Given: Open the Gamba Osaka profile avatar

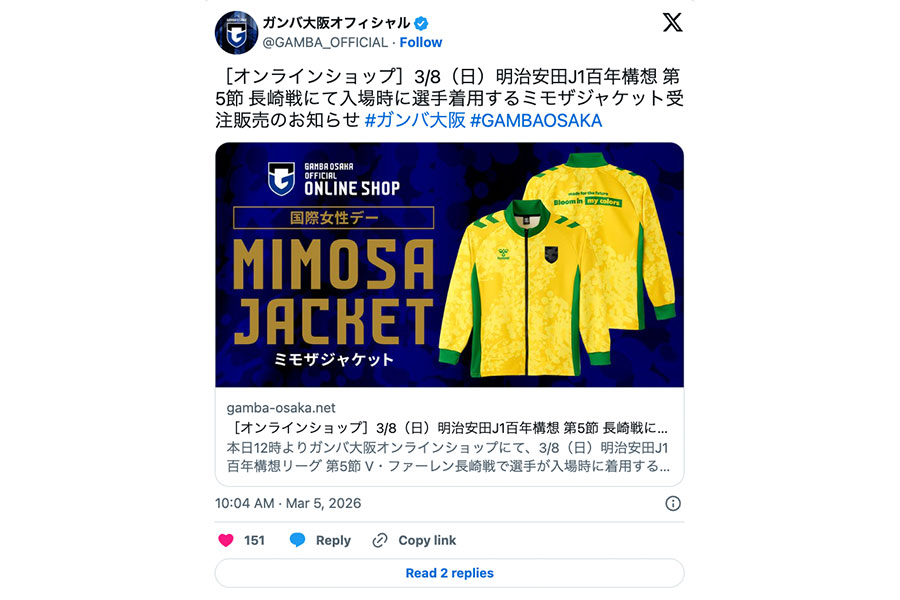Looking at the screenshot, I should tap(236, 33).
